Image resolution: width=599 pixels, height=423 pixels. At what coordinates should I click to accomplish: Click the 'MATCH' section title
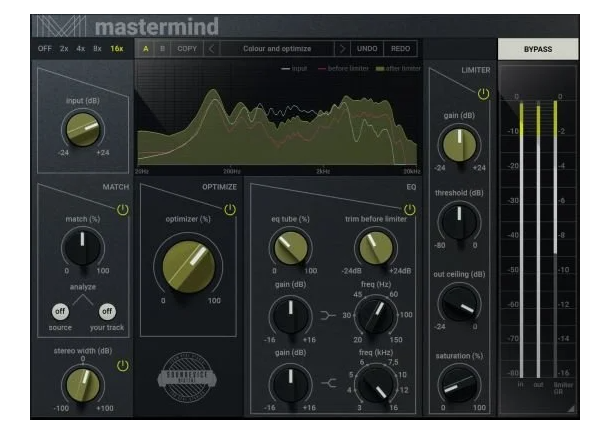tap(116, 187)
